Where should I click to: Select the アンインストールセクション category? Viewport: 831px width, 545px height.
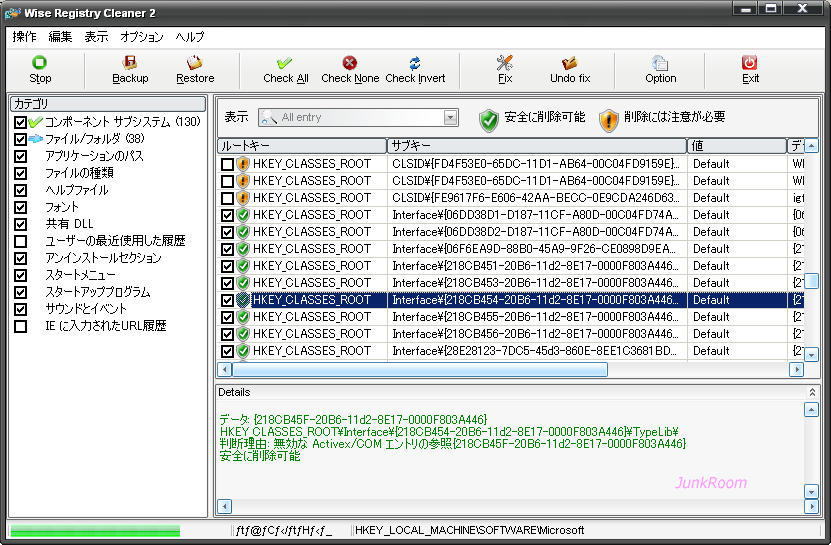[103, 258]
